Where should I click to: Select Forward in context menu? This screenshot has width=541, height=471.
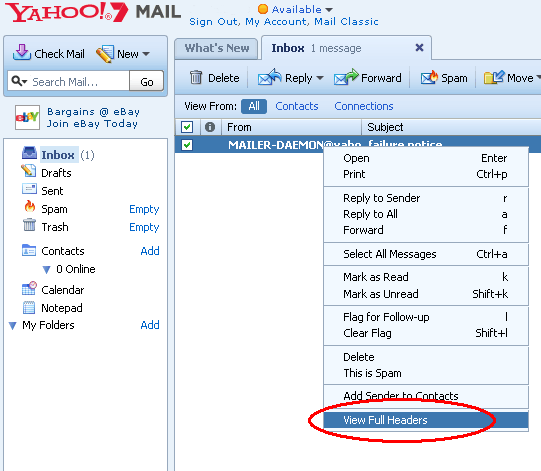426,230
